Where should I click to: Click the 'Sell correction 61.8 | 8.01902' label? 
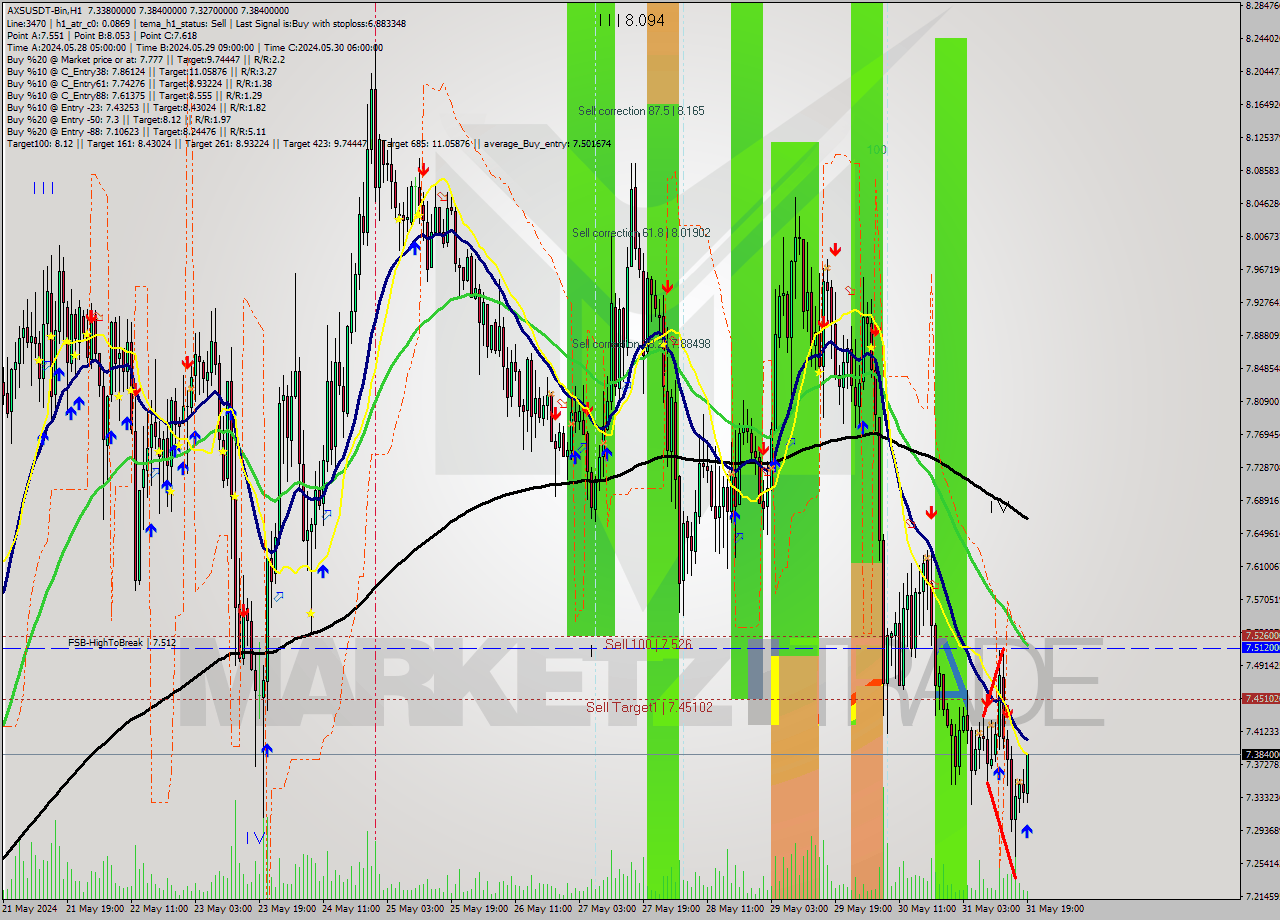click(641, 233)
